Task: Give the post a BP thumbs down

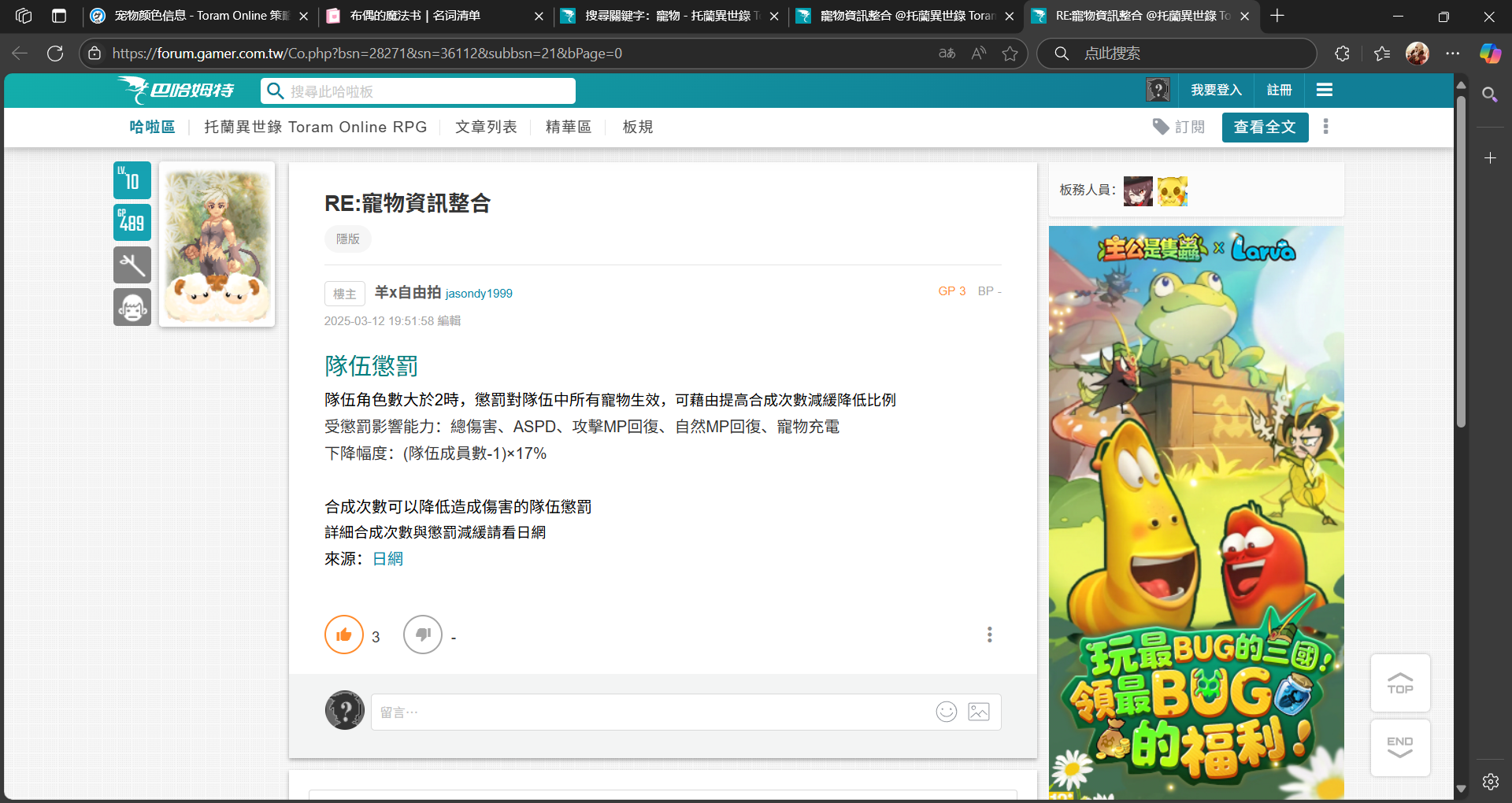Action: (423, 635)
